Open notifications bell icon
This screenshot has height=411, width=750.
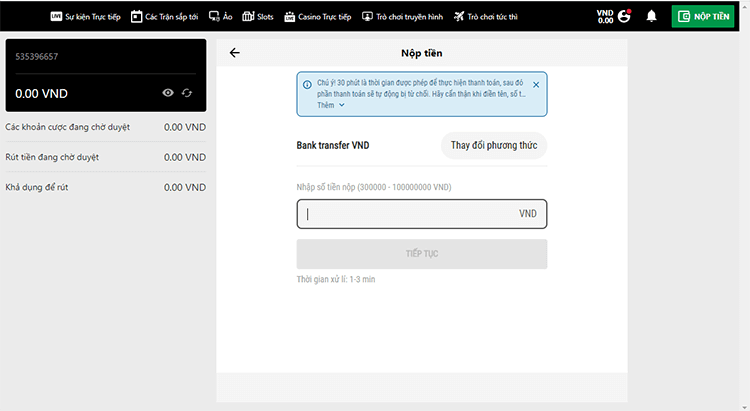pyautogui.click(x=651, y=16)
